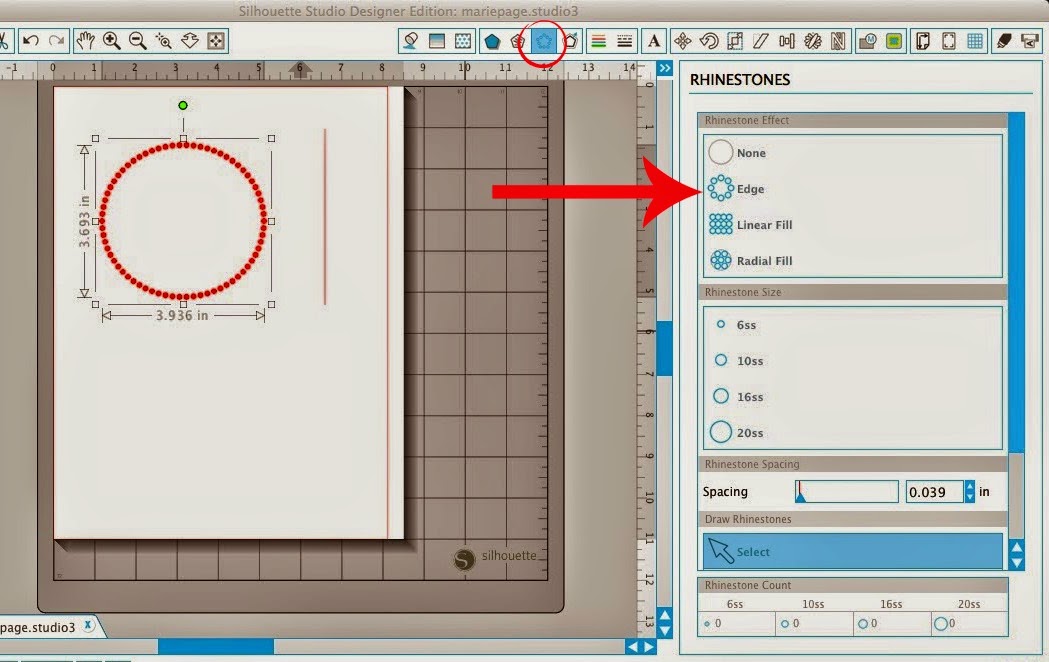Viewport: 1049px width, 662px height.
Task: Click the Spacing slider track
Action: pos(846,491)
